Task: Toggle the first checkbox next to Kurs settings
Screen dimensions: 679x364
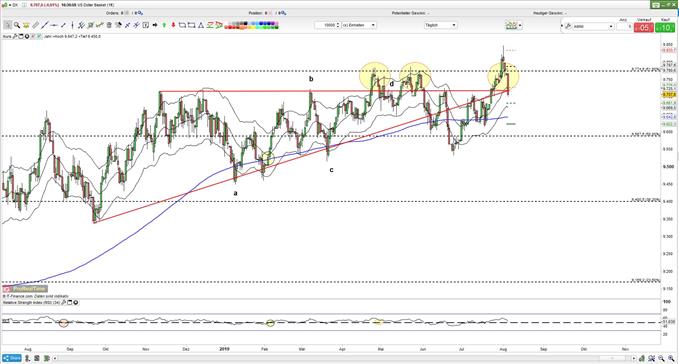Action: [33, 36]
